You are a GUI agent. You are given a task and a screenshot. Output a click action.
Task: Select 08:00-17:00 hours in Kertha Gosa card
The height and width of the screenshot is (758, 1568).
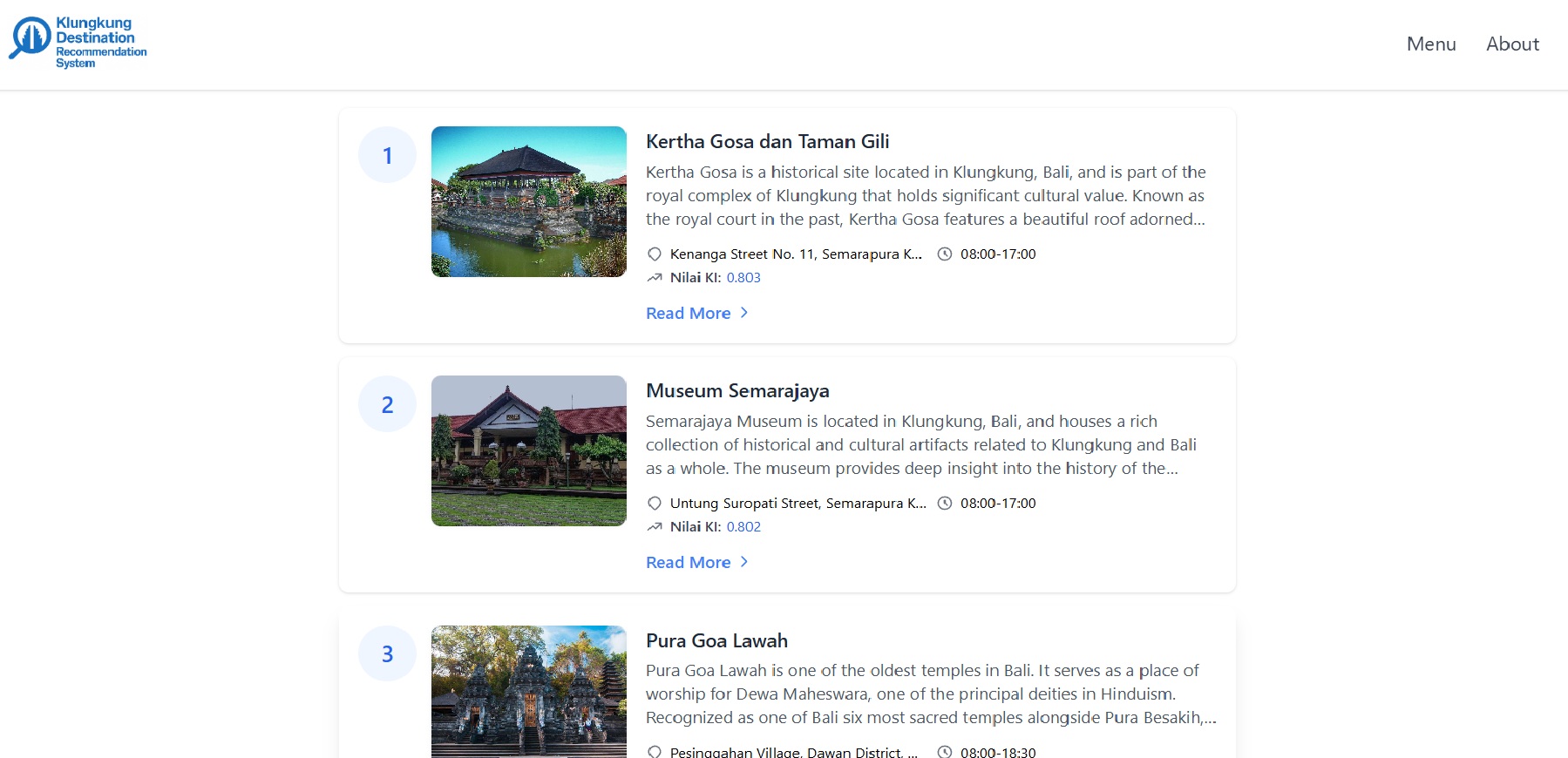click(x=998, y=254)
